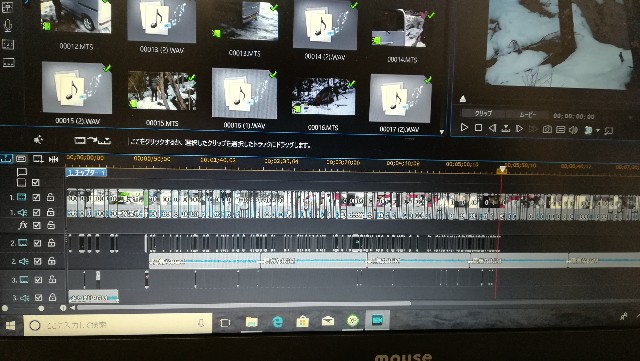Image resolution: width=640 pixels, height=361 pixels.
Task: Enable the chapter track checkbox
Action: click(x=36, y=183)
